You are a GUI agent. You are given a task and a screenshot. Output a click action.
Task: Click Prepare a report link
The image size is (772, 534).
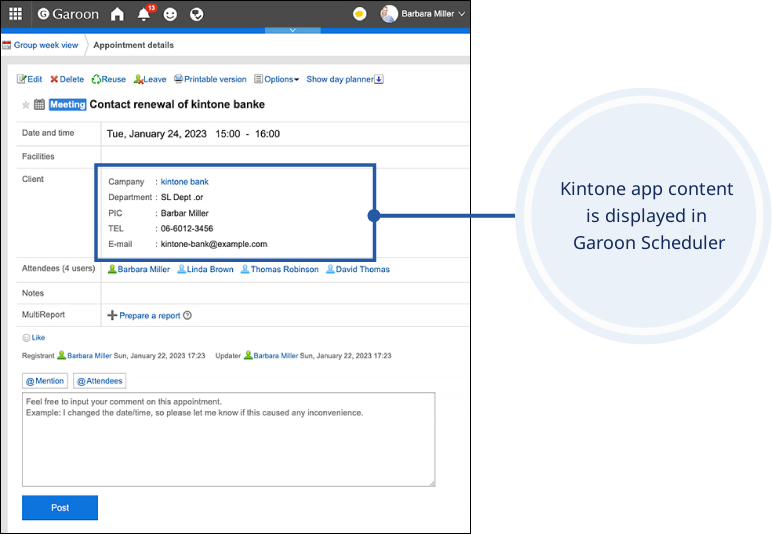[x=150, y=315]
